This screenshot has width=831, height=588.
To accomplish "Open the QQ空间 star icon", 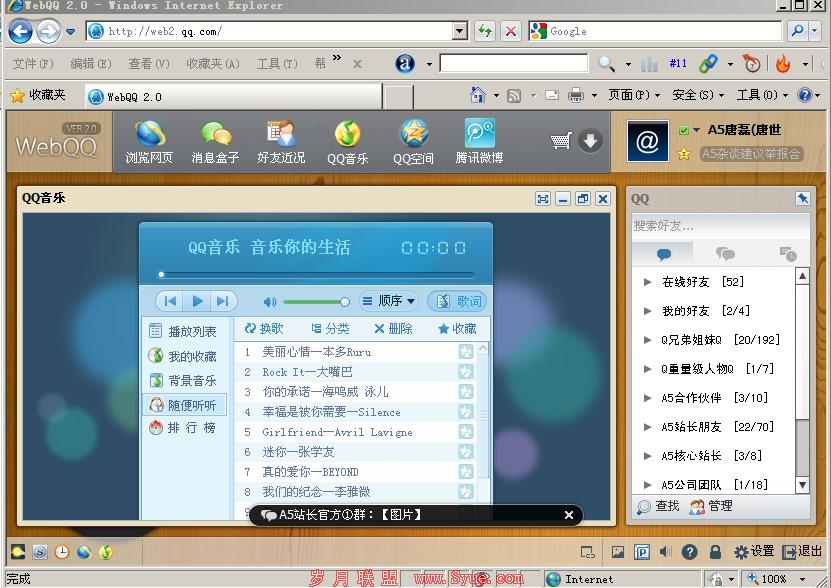I will pos(413,141).
